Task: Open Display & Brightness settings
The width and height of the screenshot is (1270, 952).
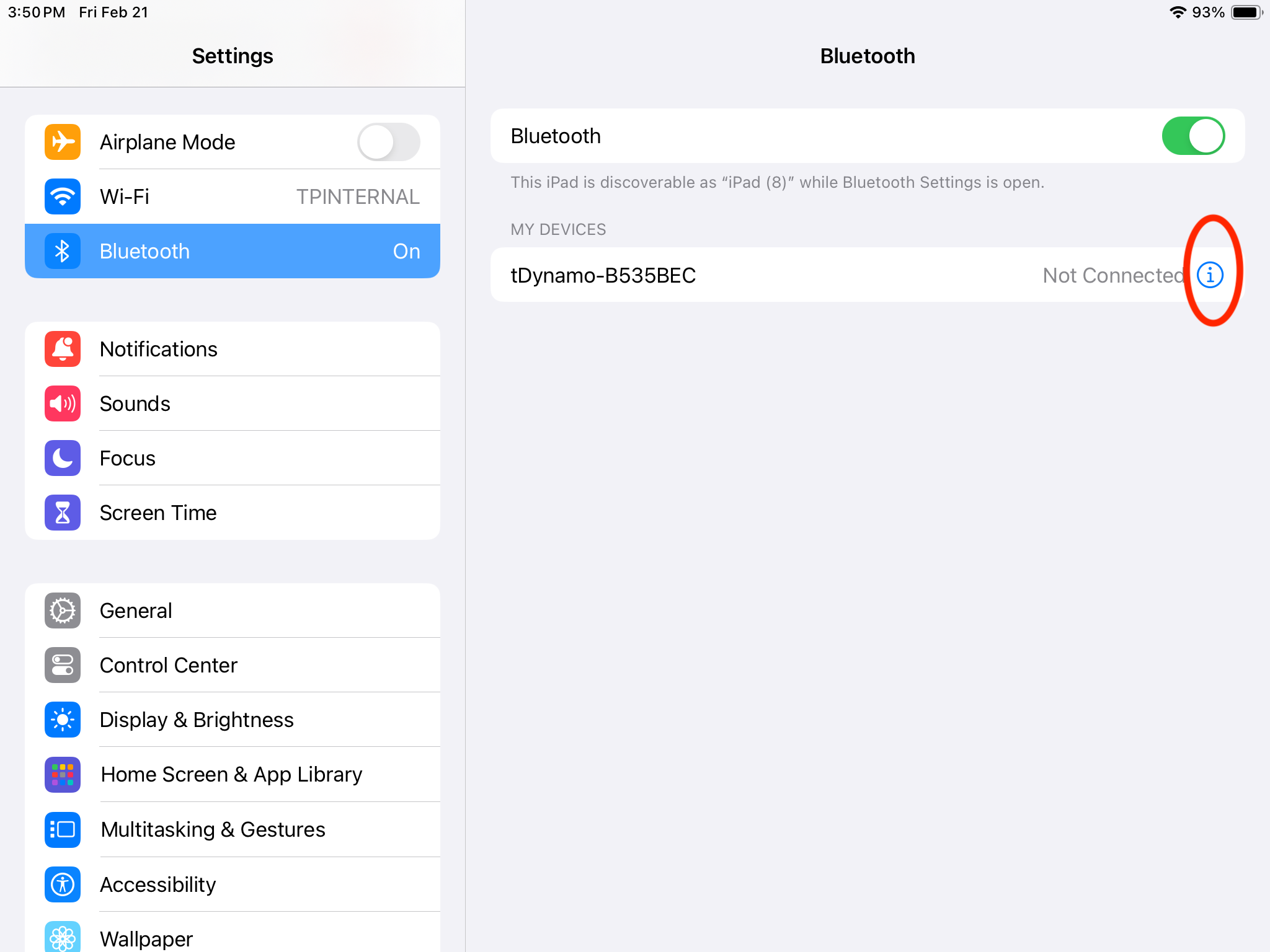Action: tap(197, 720)
